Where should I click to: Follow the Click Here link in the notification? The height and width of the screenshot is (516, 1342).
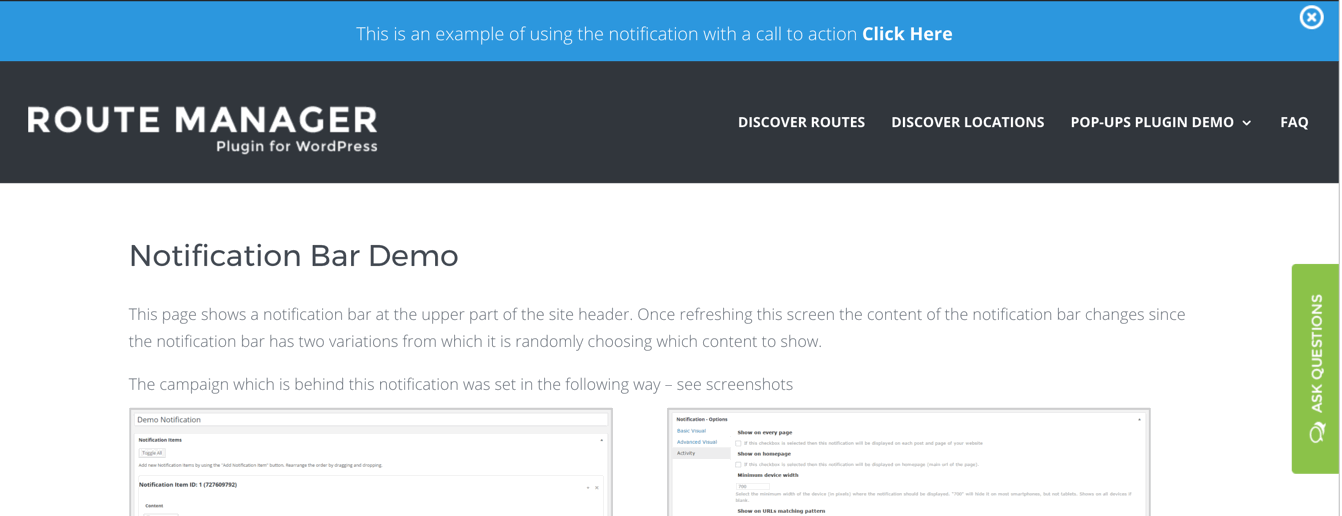907,34
